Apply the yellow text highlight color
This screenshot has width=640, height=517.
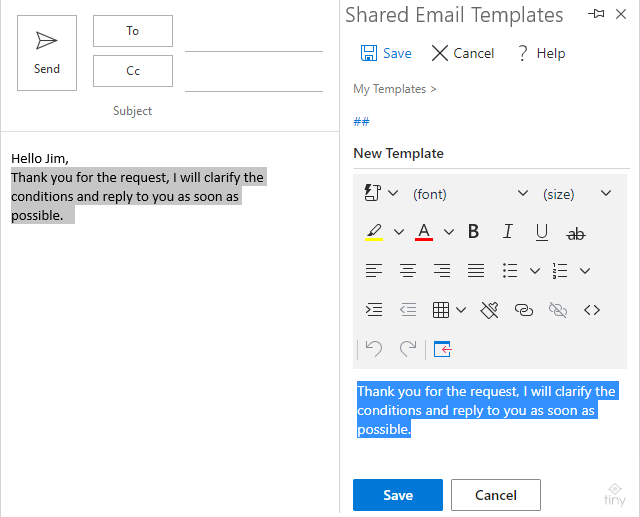coord(374,232)
